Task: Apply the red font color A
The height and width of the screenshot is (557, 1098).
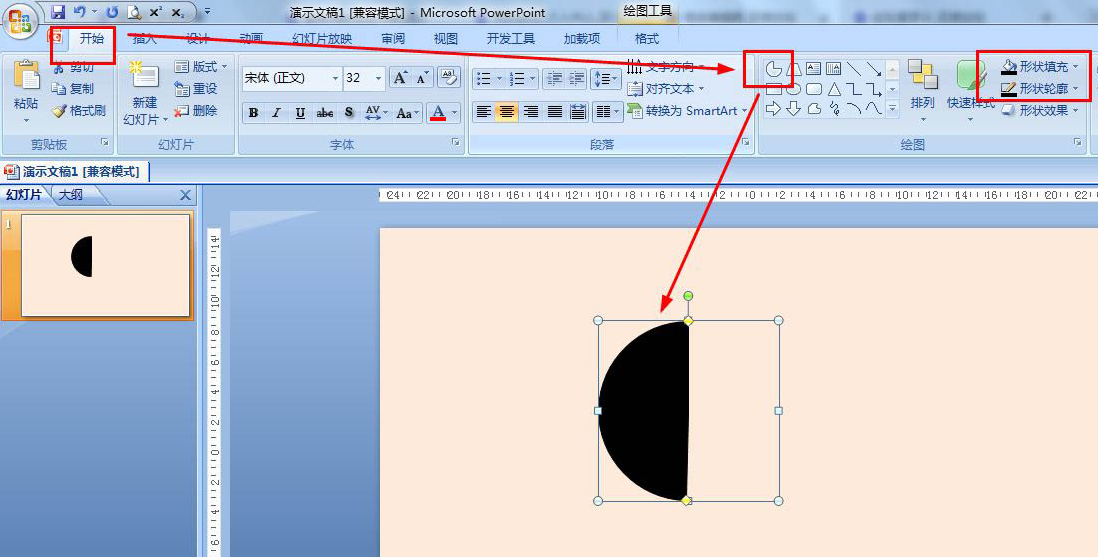Action: point(438,113)
